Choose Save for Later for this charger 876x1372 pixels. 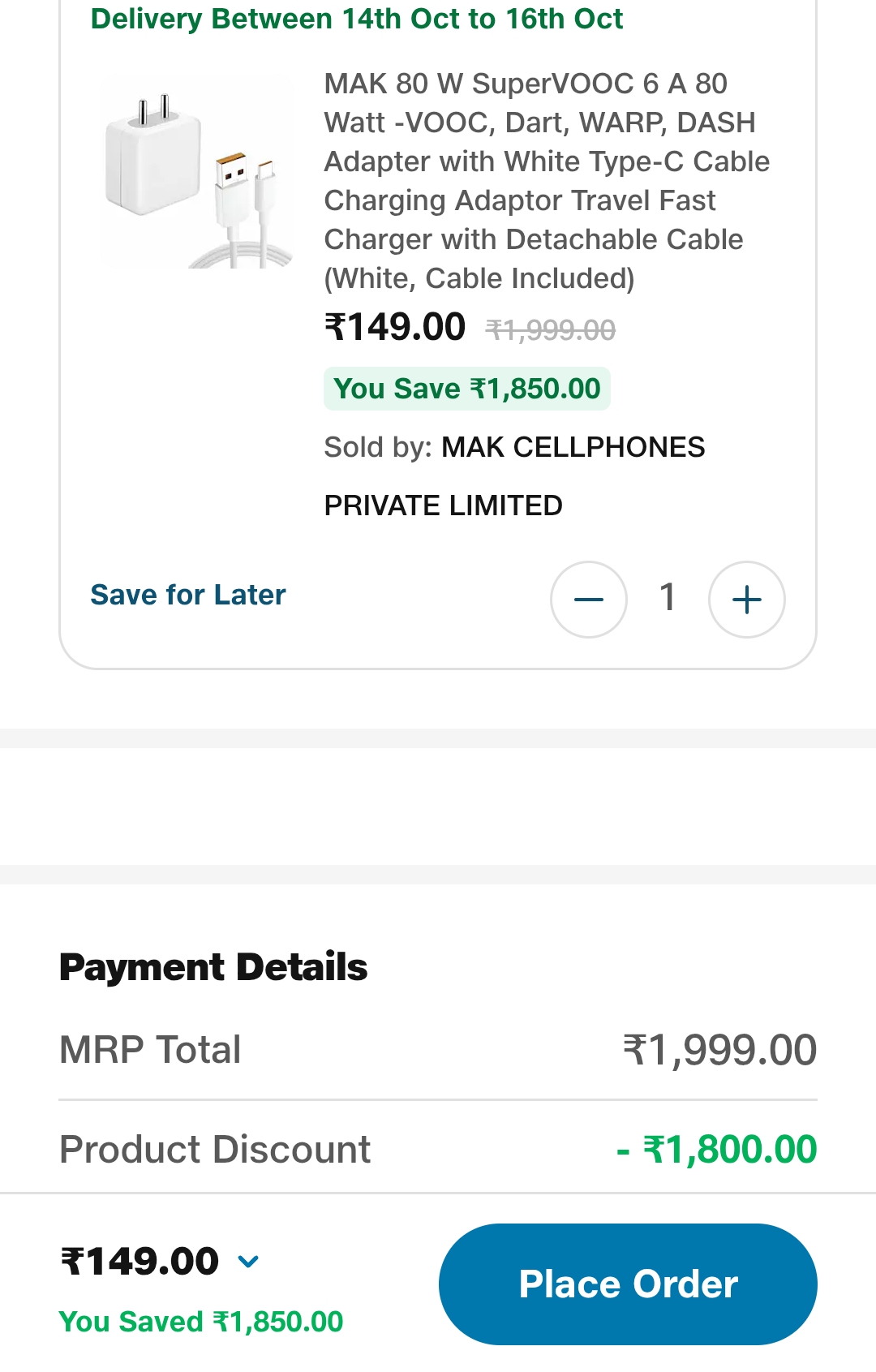click(188, 595)
